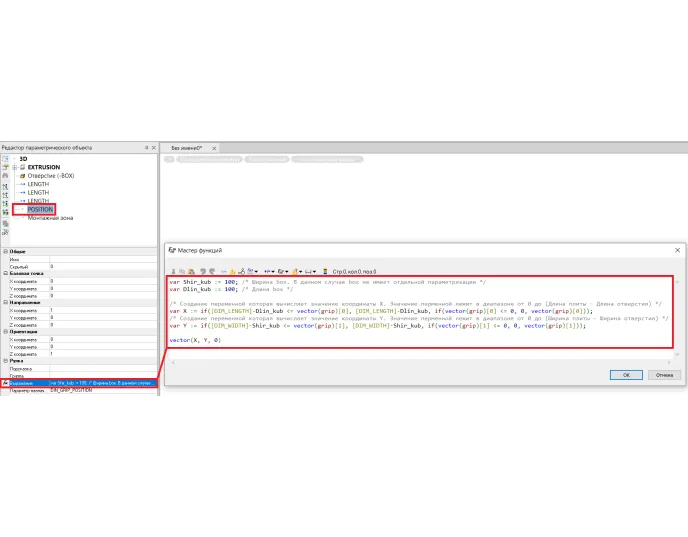Select the Отверстие (-BOX) tree item
The image size is (688, 537).
coord(51,176)
